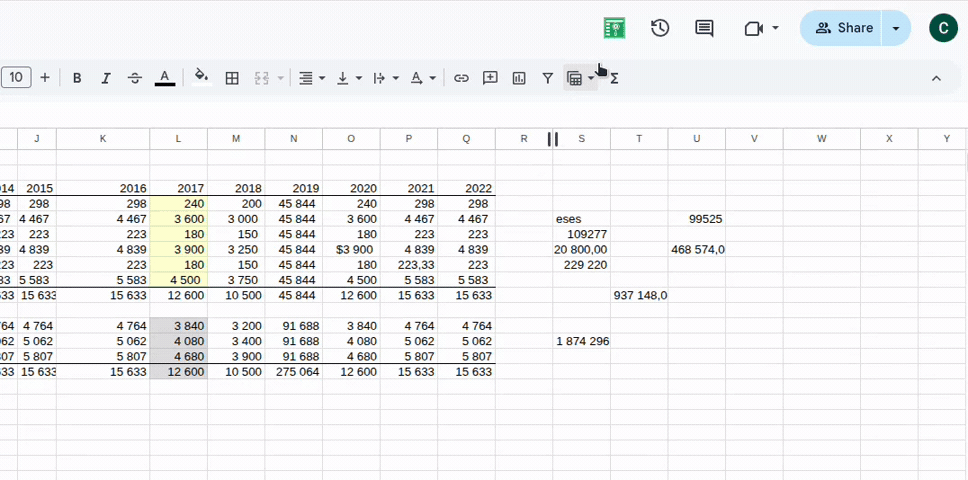This screenshot has height=480, width=968.
Task: Select the cell containing 3 250
Action: coord(236,249)
